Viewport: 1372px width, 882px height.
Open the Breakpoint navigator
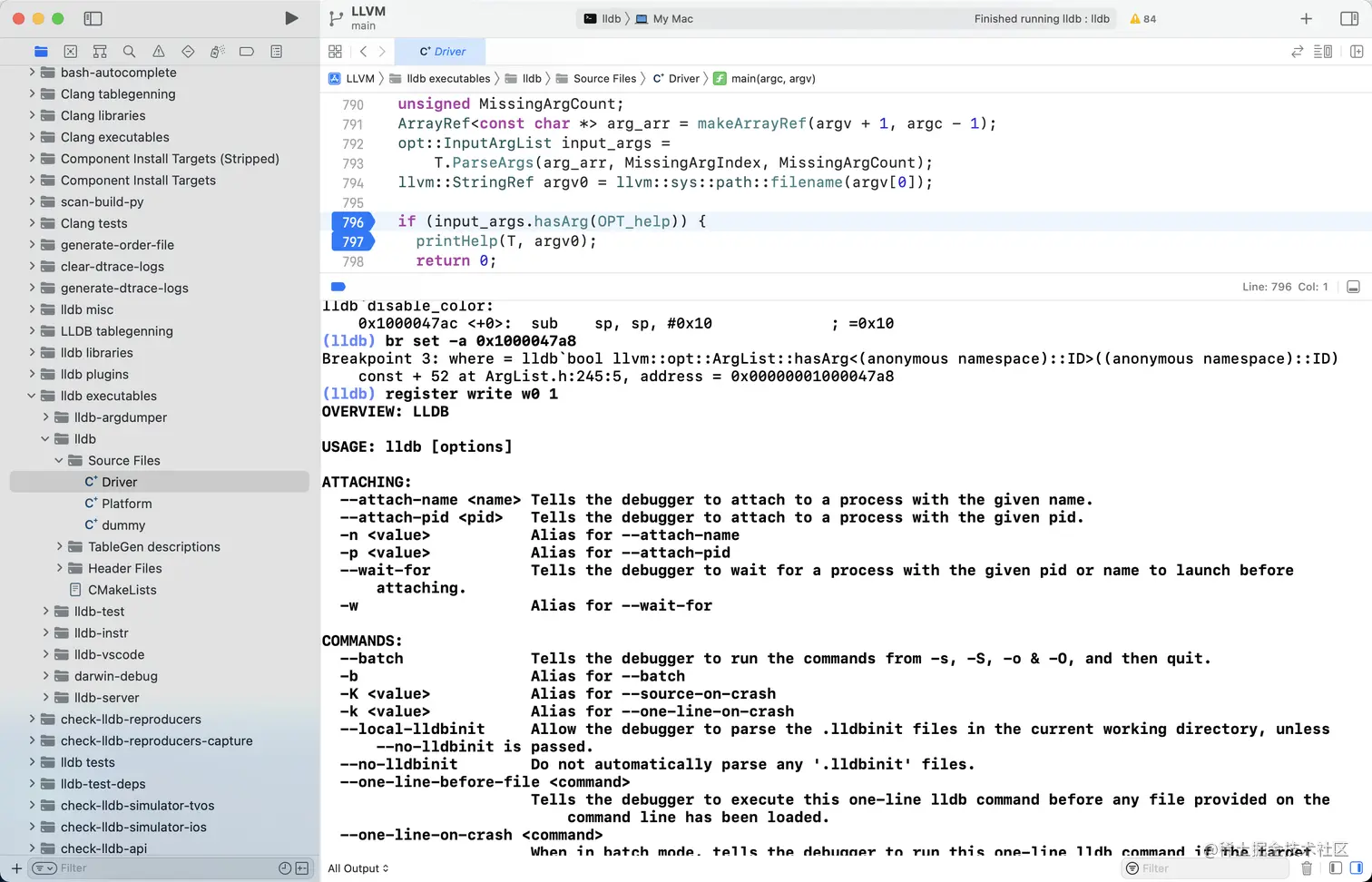[247, 52]
